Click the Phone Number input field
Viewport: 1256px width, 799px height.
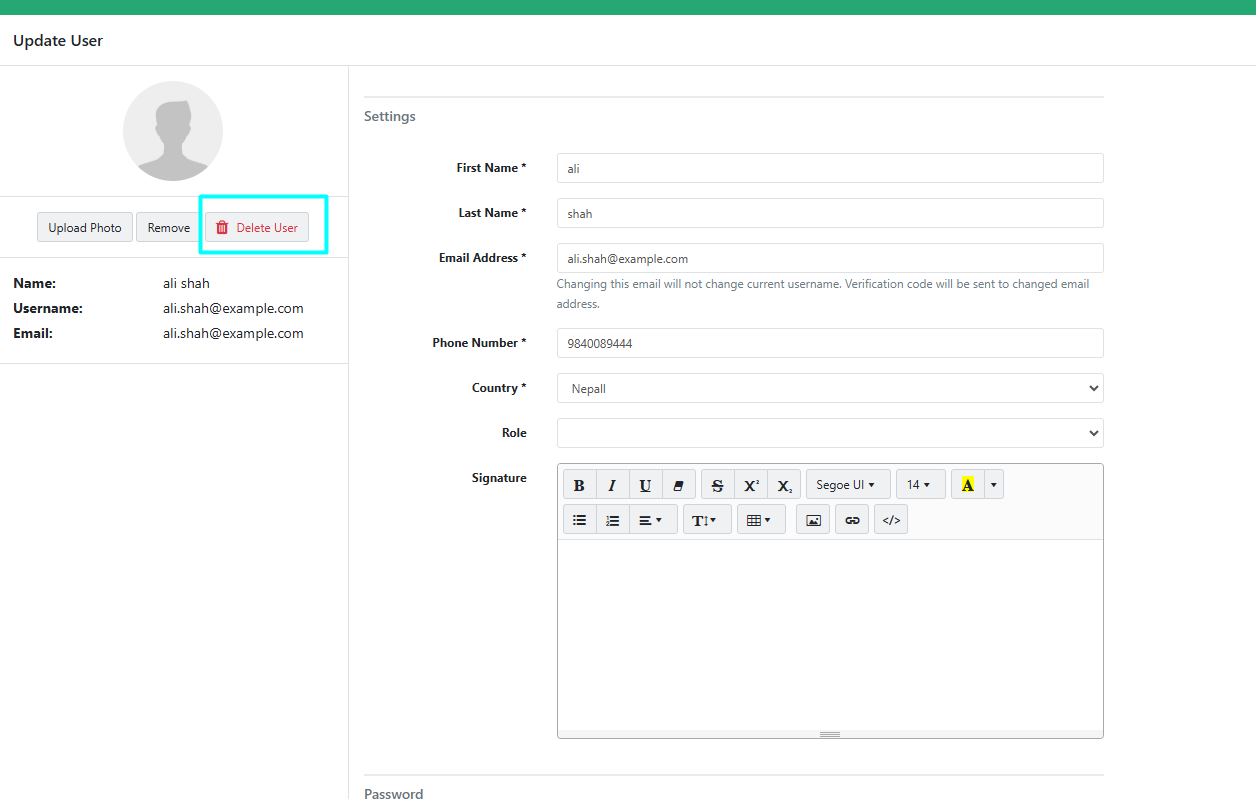830,343
